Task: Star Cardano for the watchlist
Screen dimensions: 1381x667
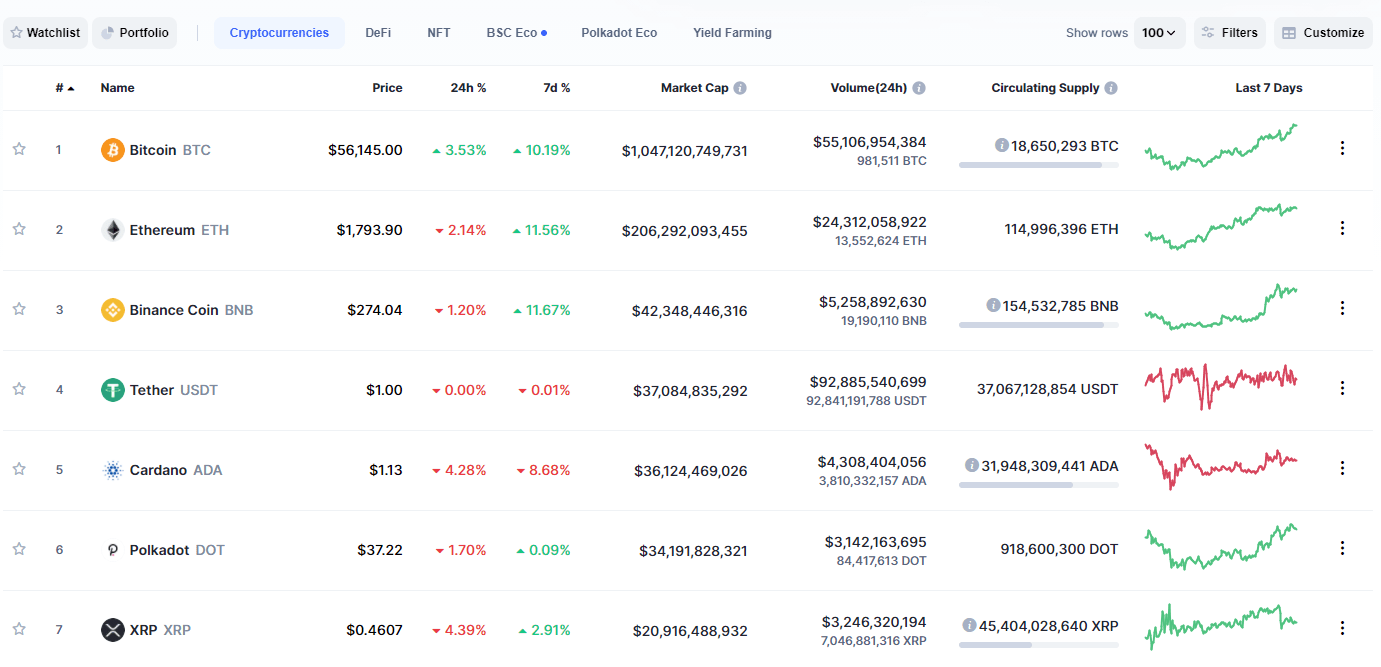Action: point(19,469)
